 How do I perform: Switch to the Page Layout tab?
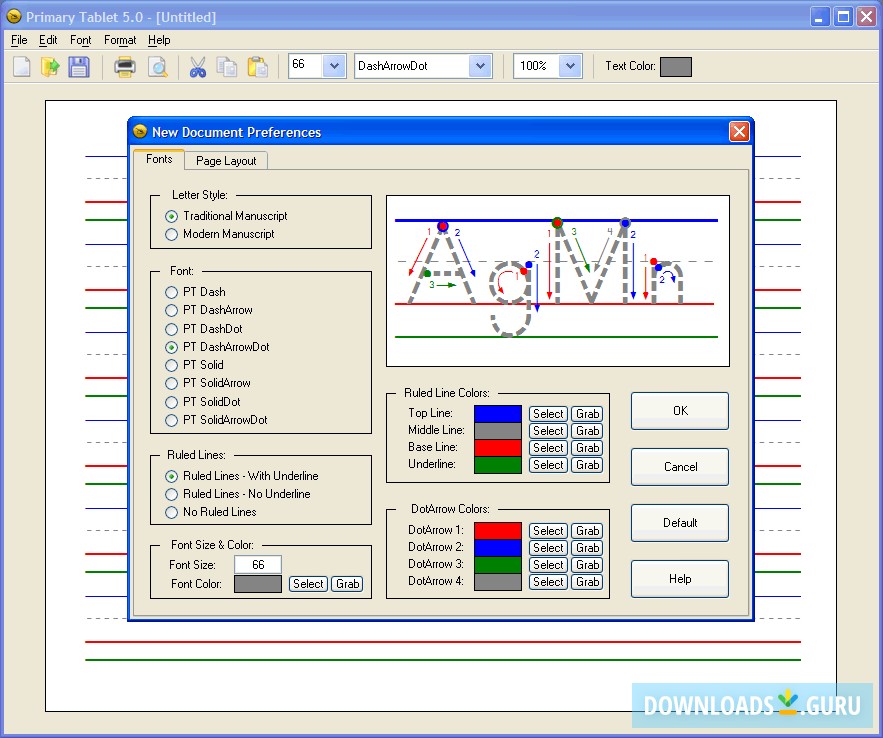[226, 161]
